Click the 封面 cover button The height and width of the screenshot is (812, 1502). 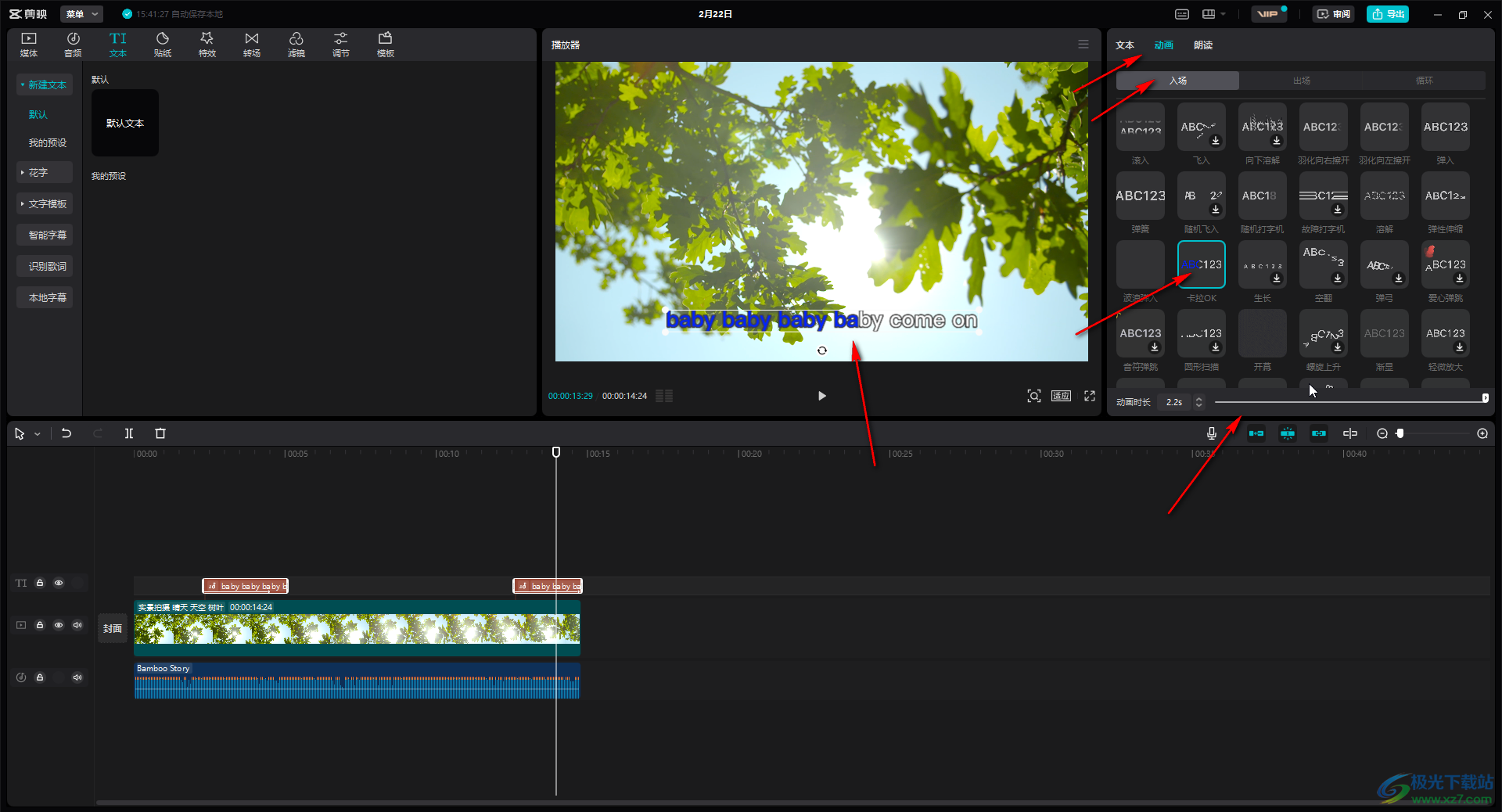click(x=113, y=628)
